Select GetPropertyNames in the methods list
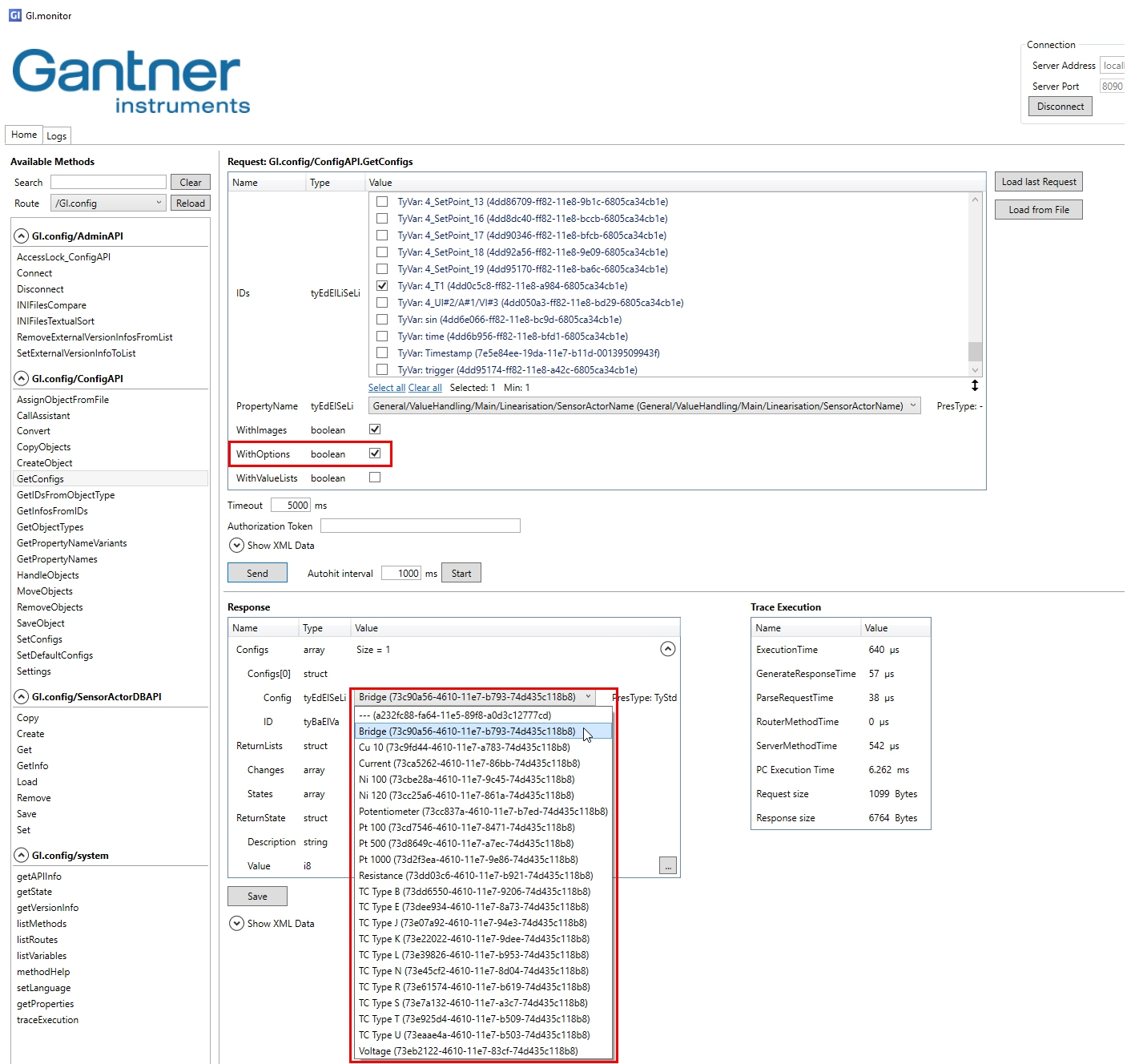1139x1064 pixels. click(x=57, y=559)
